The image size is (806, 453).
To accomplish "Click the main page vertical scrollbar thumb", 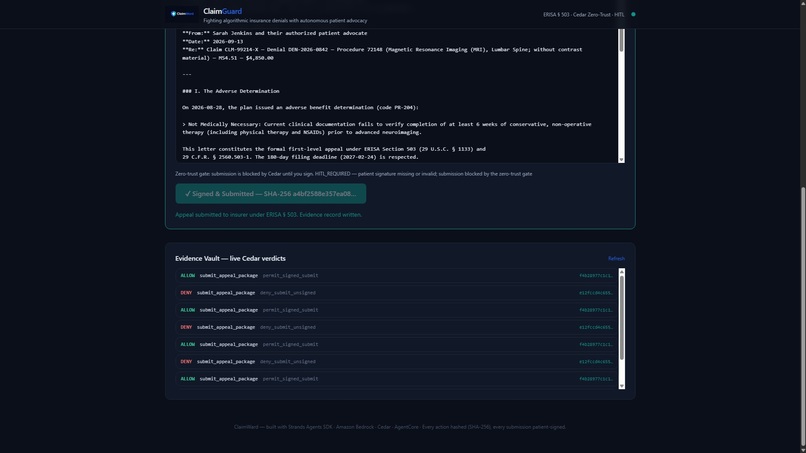I will (x=802, y=316).
